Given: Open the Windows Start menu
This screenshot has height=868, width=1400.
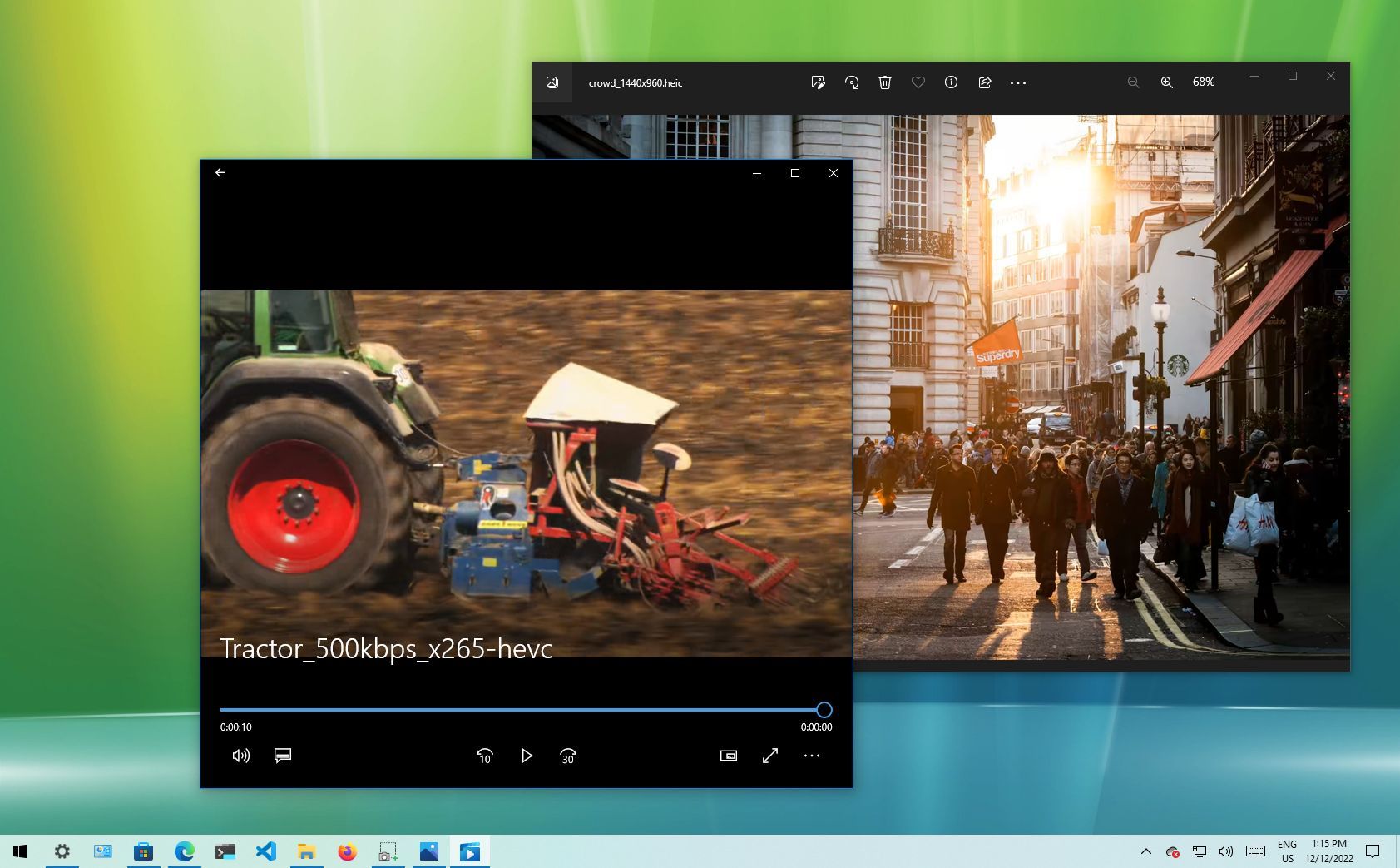Looking at the screenshot, I should (x=21, y=851).
